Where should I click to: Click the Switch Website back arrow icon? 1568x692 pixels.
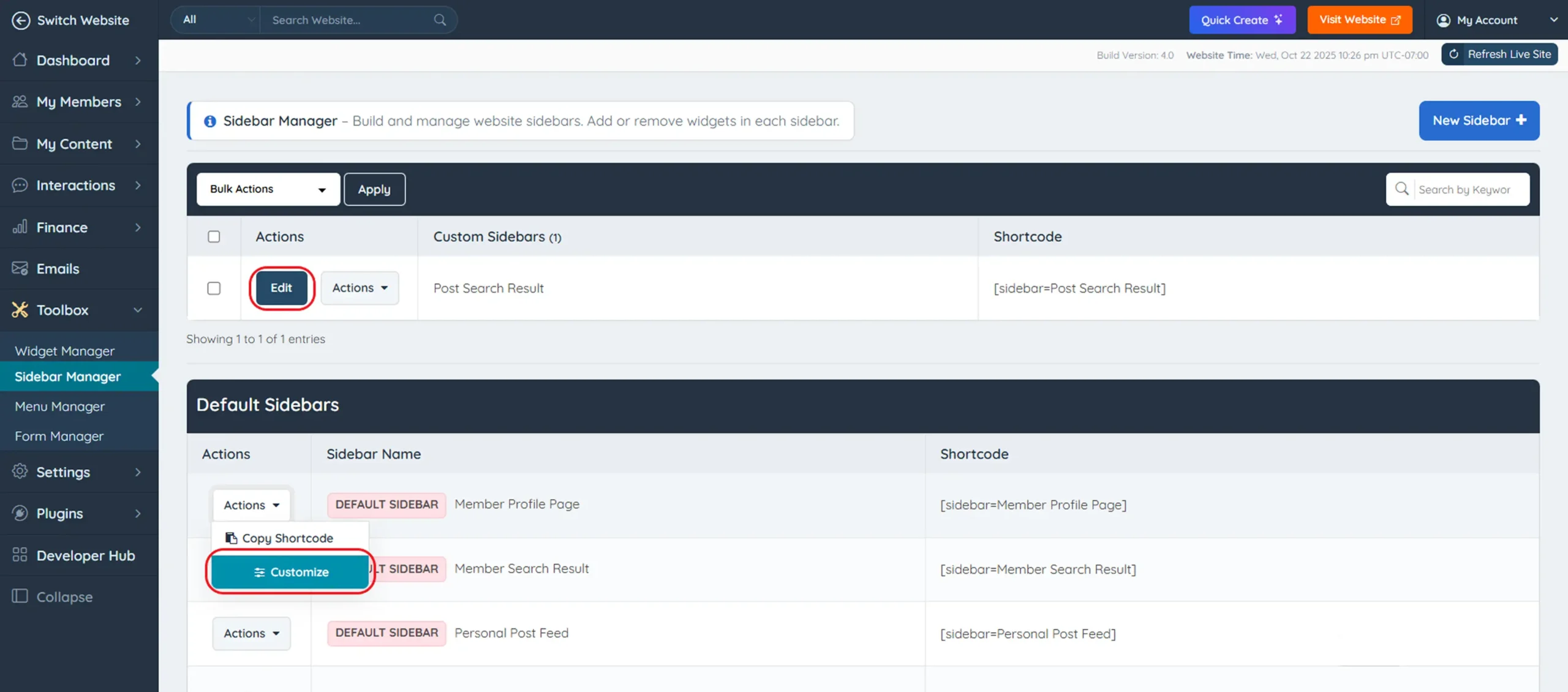pyautogui.click(x=21, y=20)
